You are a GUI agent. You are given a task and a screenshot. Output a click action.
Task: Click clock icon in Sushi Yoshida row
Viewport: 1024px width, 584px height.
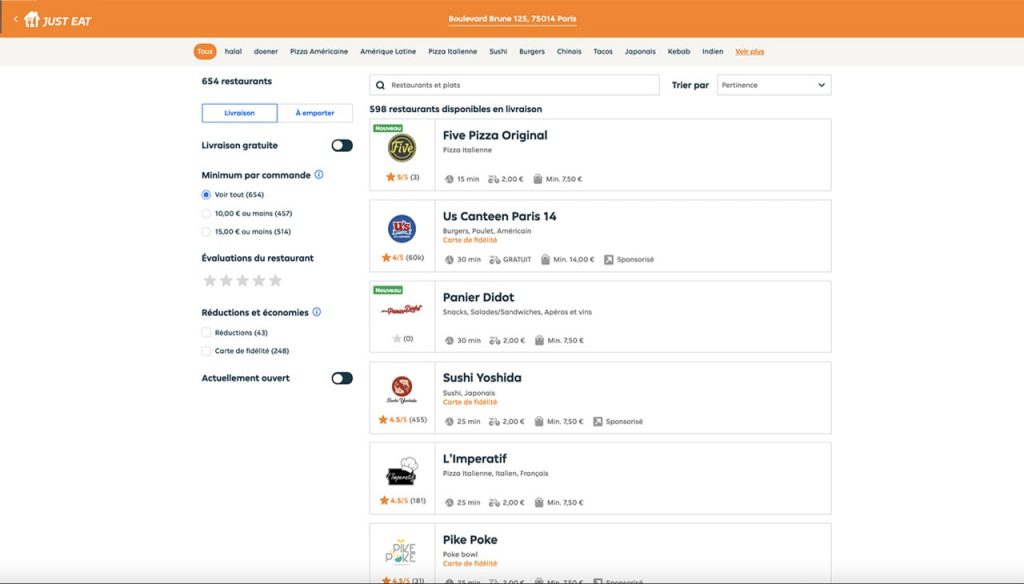449,421
